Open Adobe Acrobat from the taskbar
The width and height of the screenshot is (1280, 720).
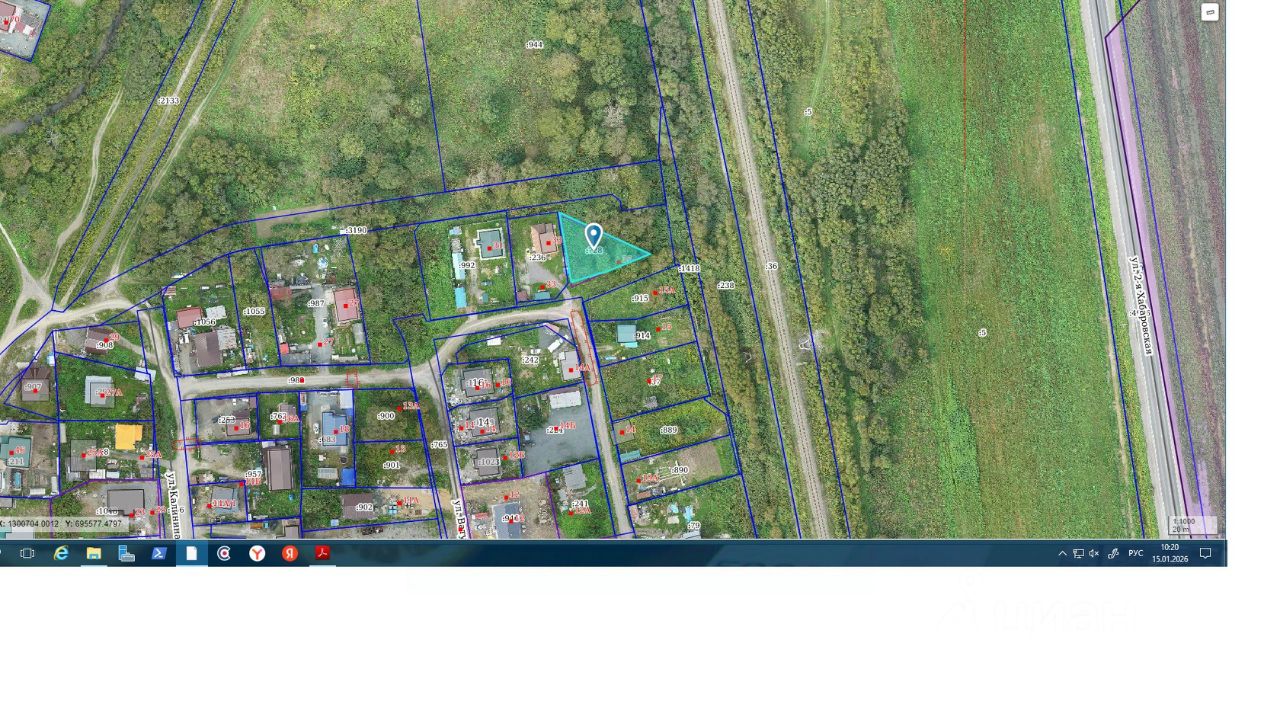click(322, 553)
